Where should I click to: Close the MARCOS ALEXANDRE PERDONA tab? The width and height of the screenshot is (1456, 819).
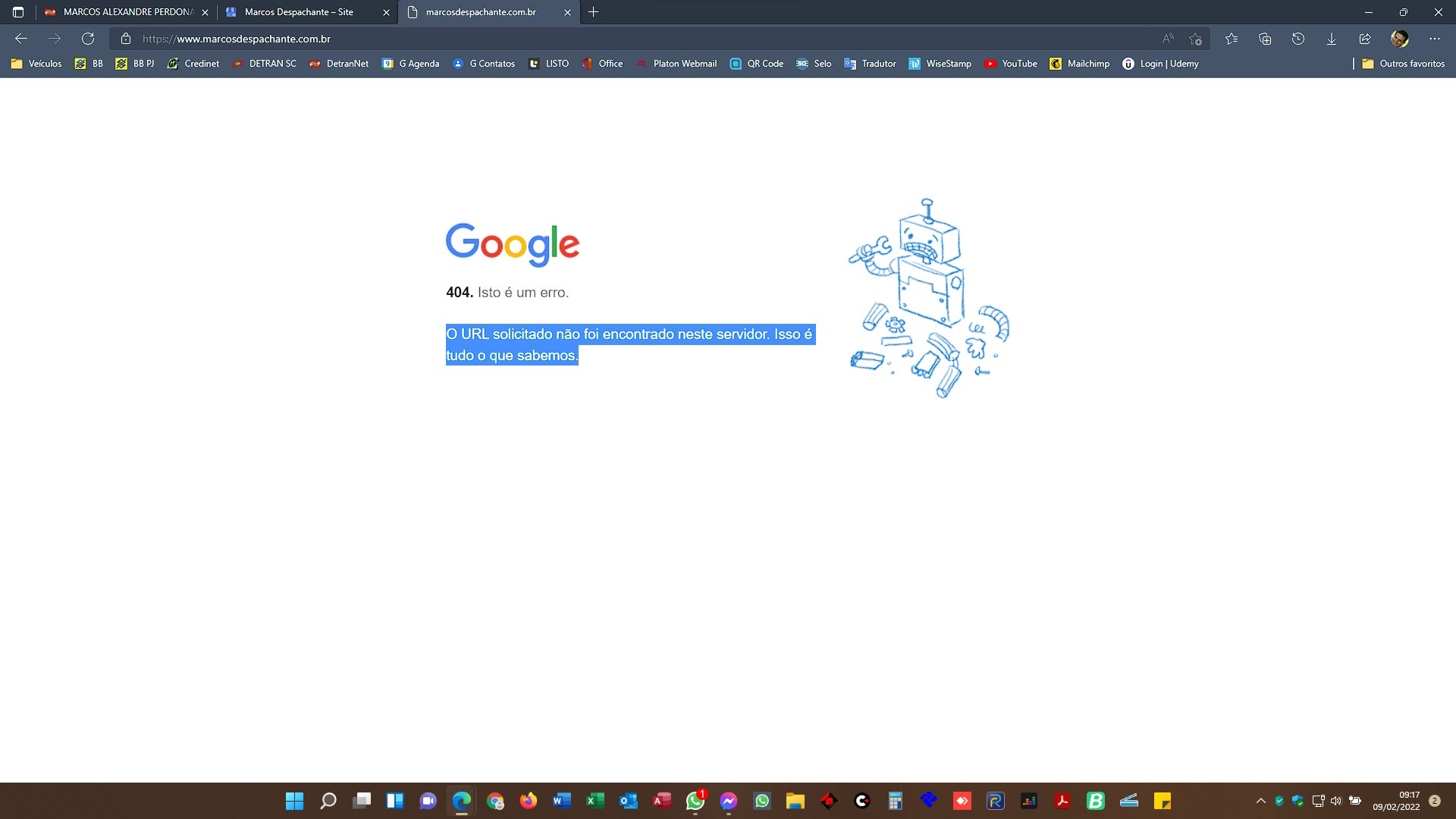point(205,12)
